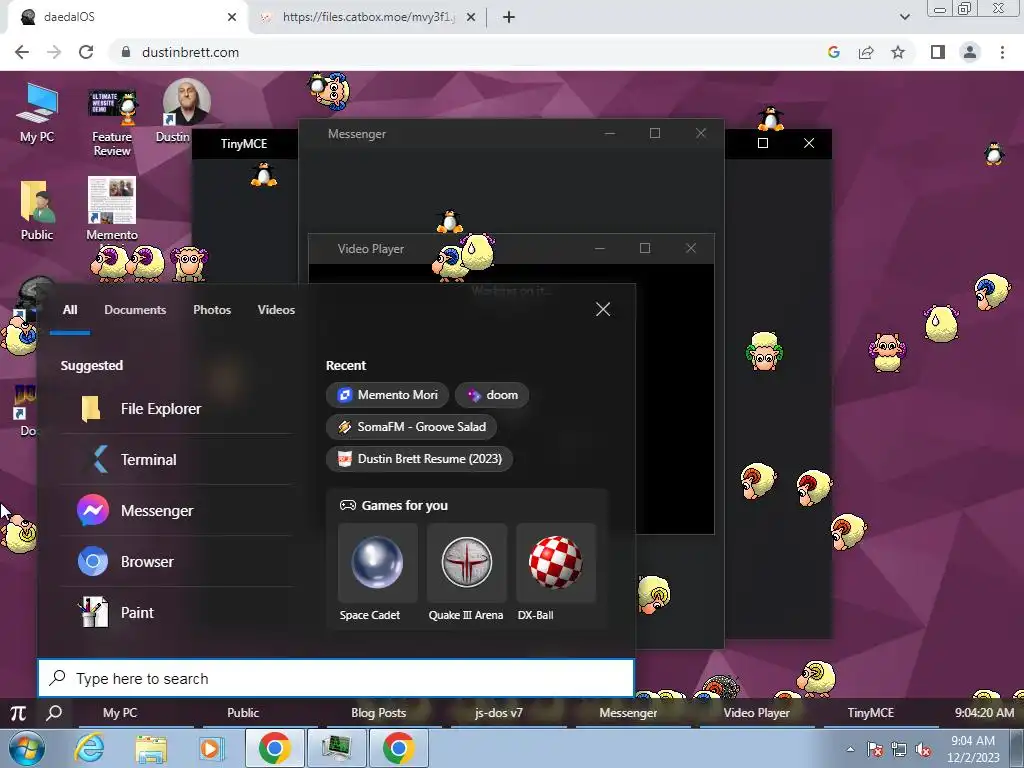This screenshot has width=1024, height=768.
Task: Launch Browser from Suggested list
Action: (x=176, y=562)
